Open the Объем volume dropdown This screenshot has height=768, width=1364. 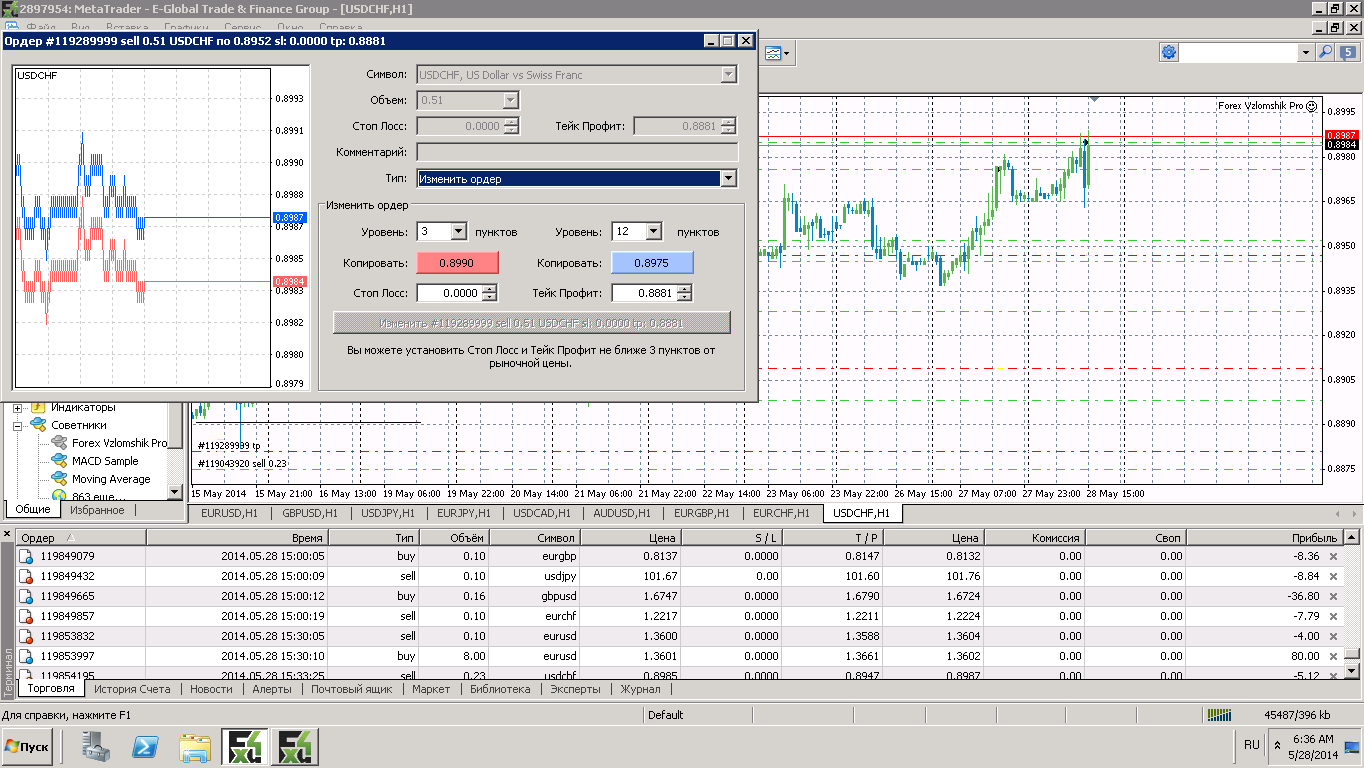tap(510, 100)
